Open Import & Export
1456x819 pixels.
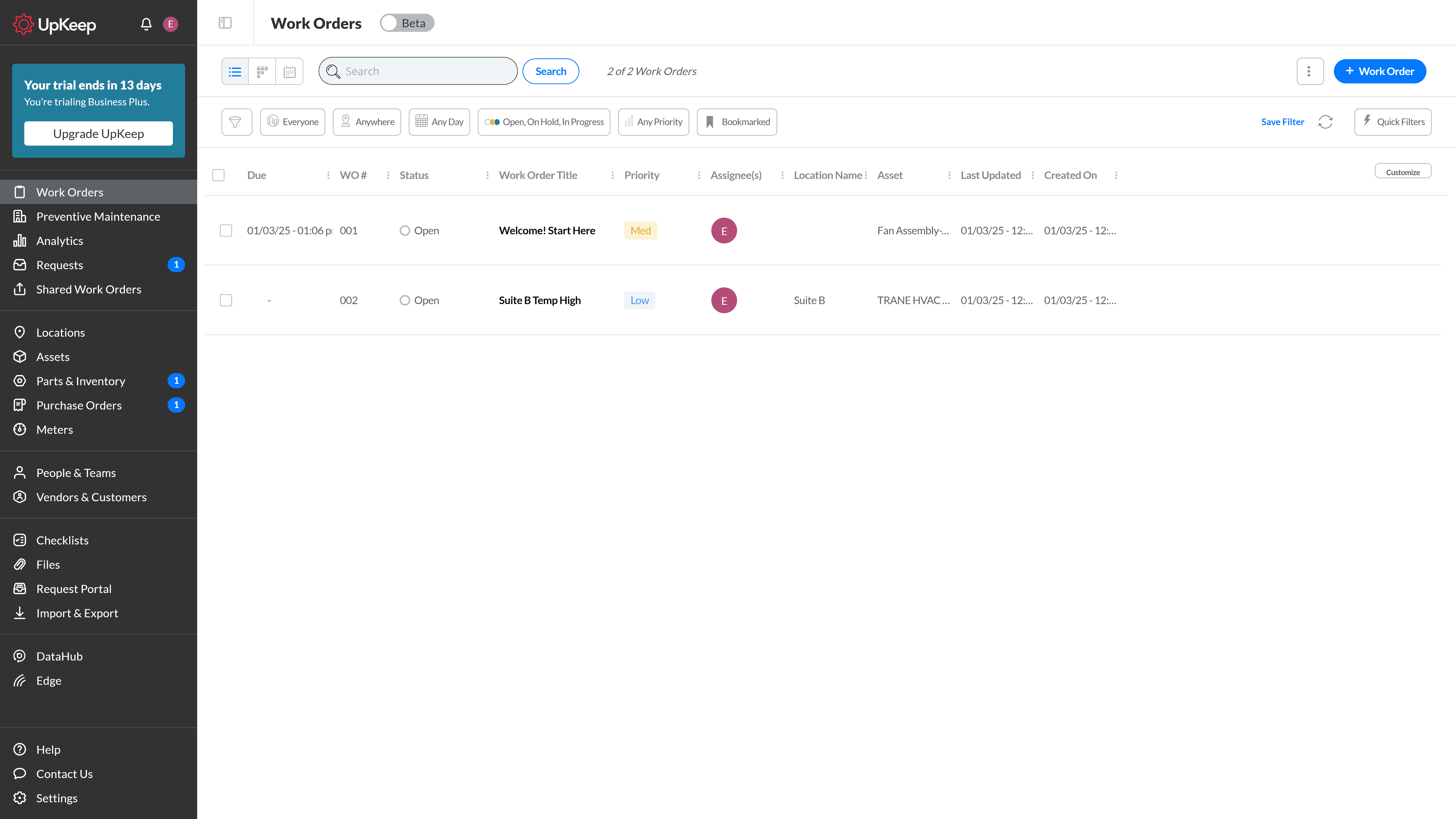pos(98,613)
